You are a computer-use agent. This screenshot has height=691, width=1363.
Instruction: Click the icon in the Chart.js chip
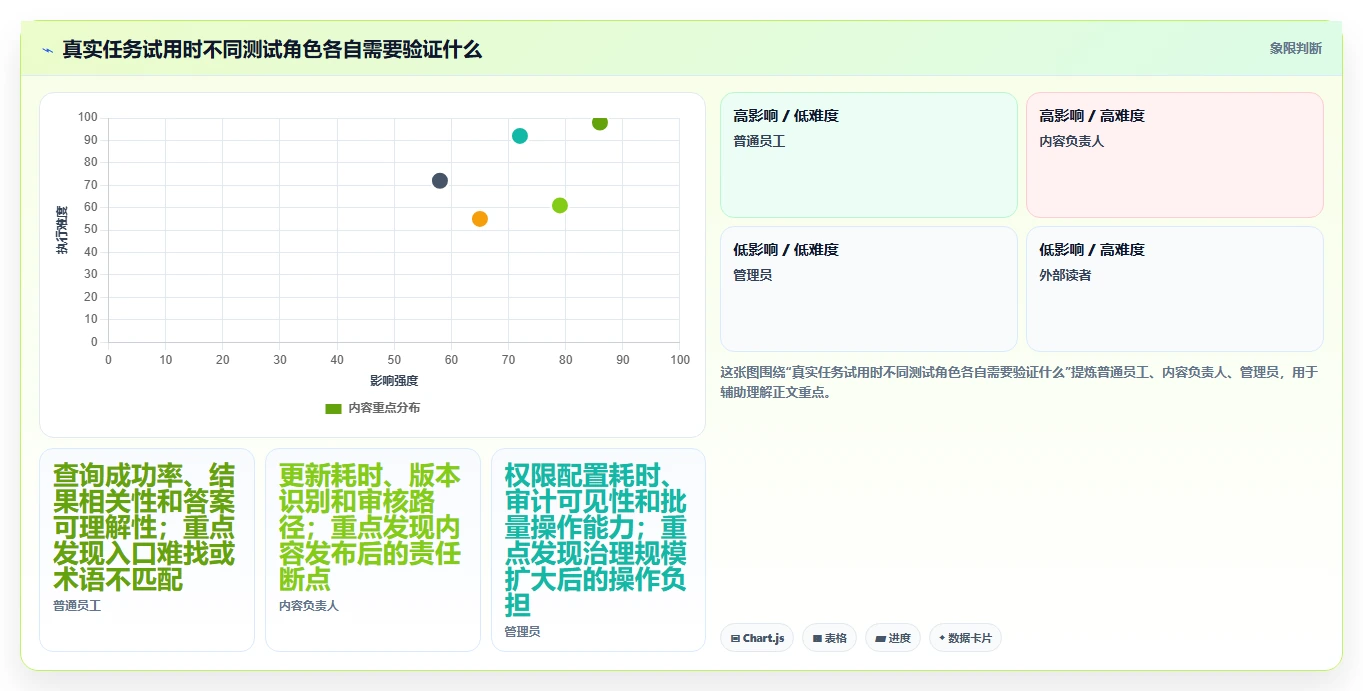click(x=735, y=638)
